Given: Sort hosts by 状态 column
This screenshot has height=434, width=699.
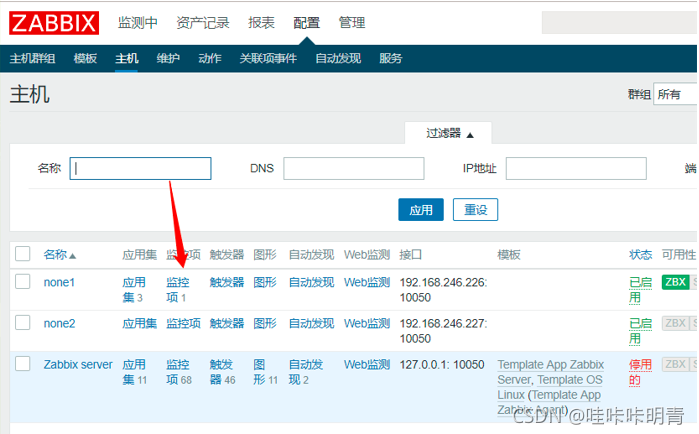Looking at the screenshot, I should [x=640, y=254].
